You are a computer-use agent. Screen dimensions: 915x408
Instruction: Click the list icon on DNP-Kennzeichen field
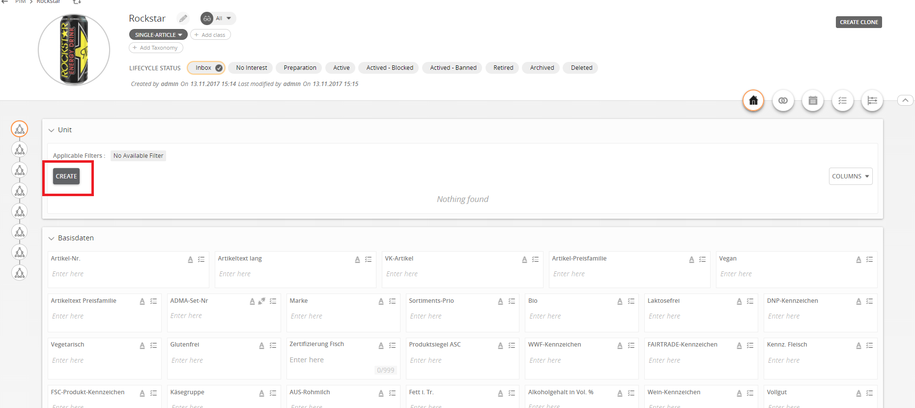[869, 301]
